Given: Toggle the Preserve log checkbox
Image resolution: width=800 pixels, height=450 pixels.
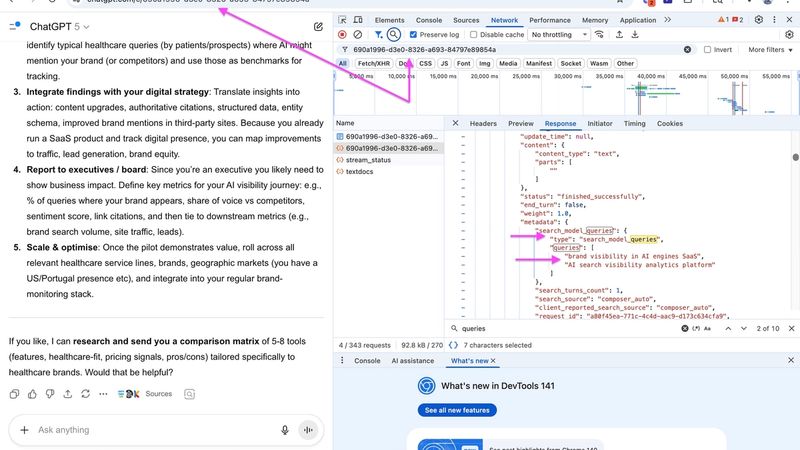Looking at the screenshot, I should (x=413, y=35).
